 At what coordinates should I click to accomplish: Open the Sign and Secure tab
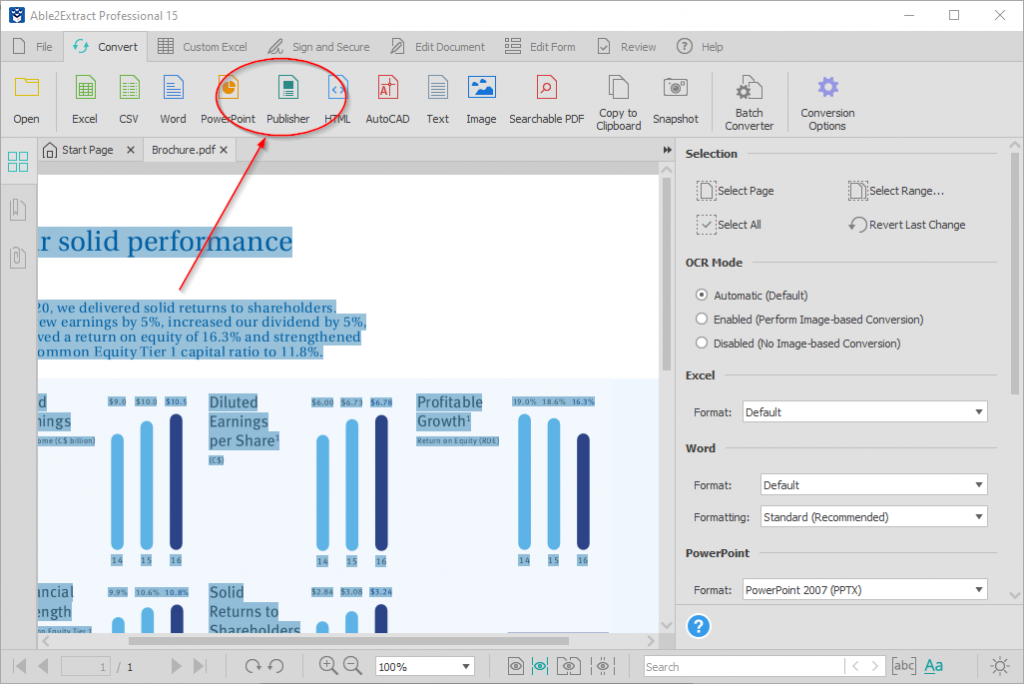[318, 47]
